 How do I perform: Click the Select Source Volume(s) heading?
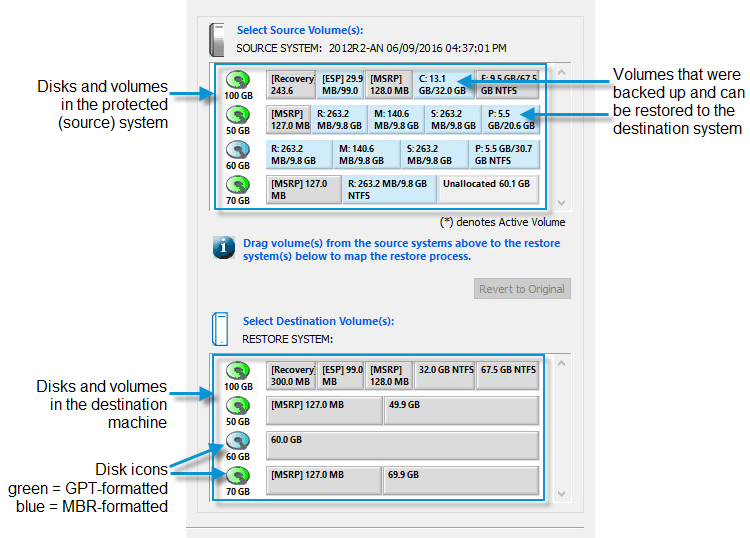coord(300,30)
